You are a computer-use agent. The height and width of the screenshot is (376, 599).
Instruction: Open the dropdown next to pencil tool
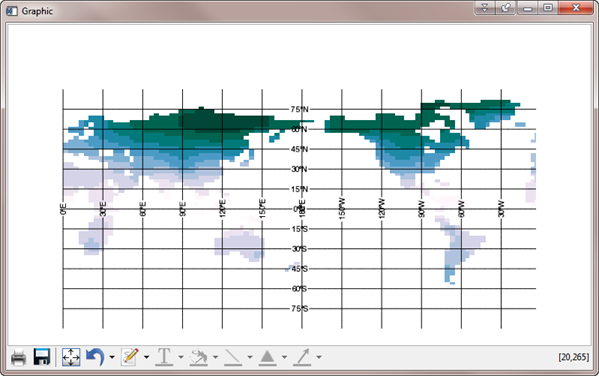point(146,357)
